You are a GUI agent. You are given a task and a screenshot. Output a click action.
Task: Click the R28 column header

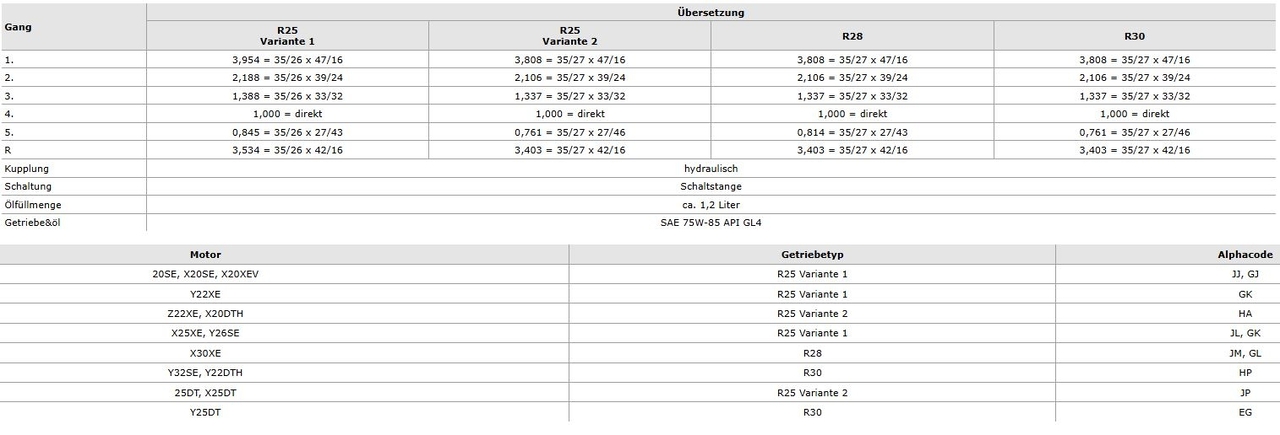click(852, 36)
